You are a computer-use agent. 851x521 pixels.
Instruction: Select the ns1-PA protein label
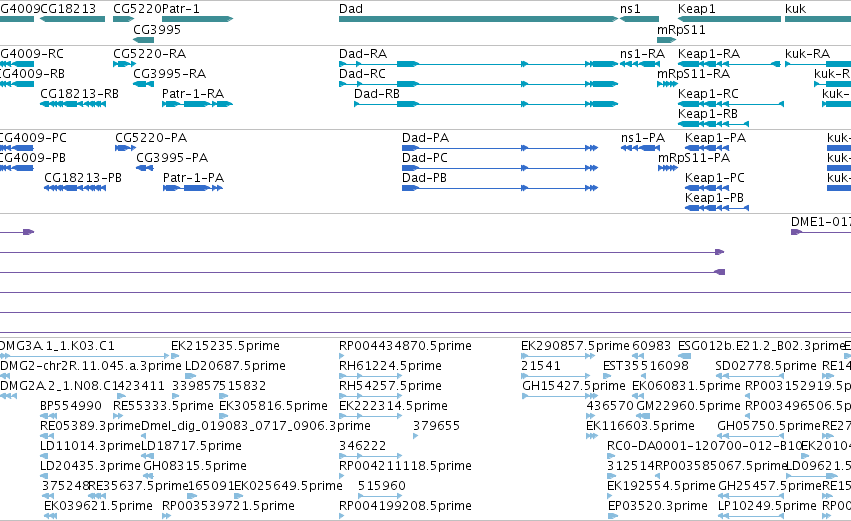click(x=643, y=138)
